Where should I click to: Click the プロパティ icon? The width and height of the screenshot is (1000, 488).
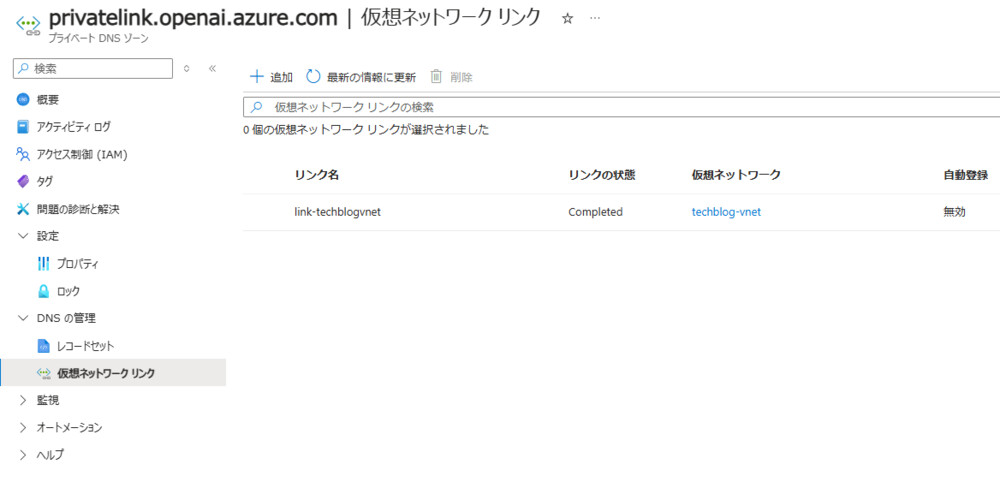click(x=43, y=263)
